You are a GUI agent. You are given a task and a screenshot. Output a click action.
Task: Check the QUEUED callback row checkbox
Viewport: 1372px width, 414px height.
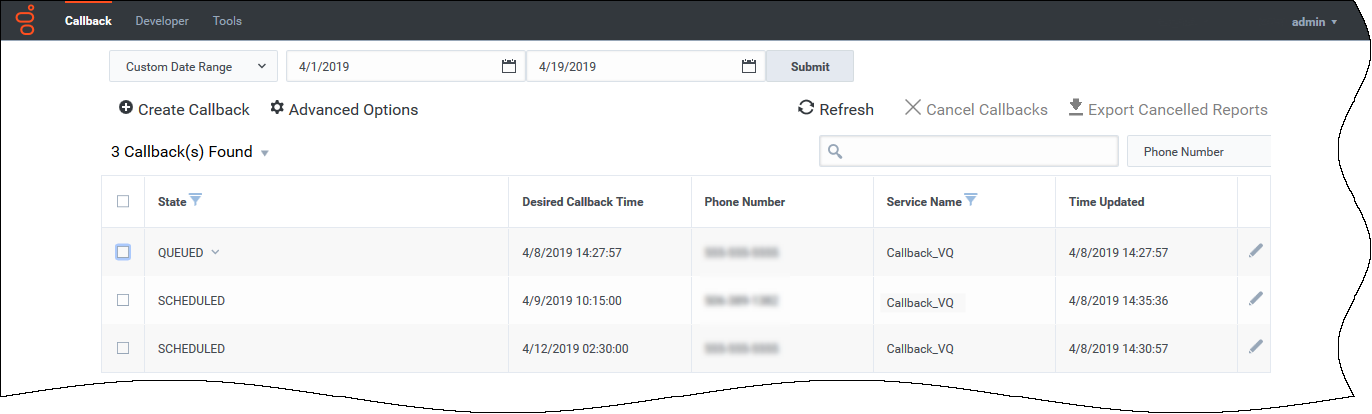[x=123, y=252]
